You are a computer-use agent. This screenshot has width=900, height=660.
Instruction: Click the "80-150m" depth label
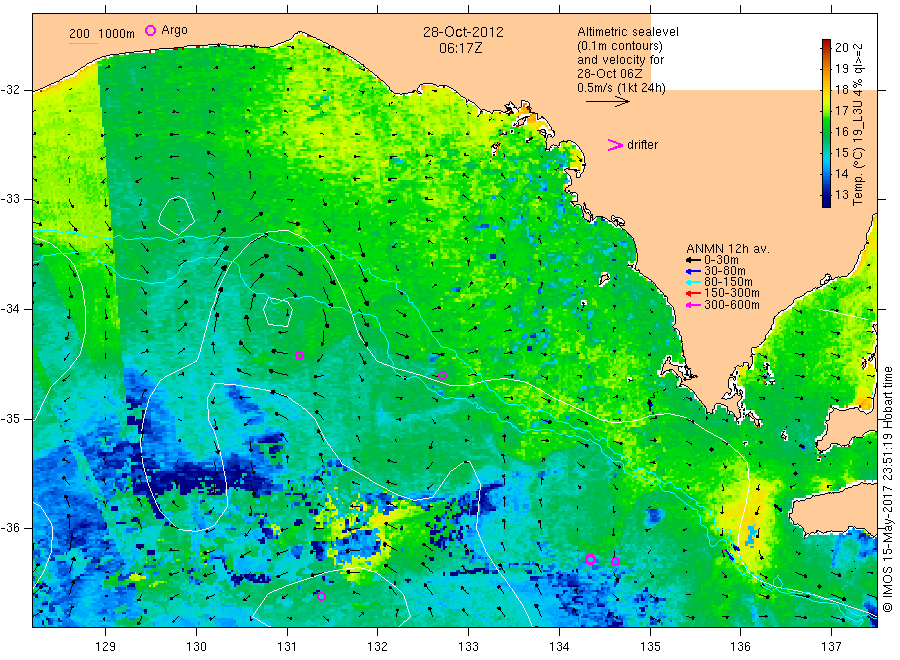pos(728,282)
